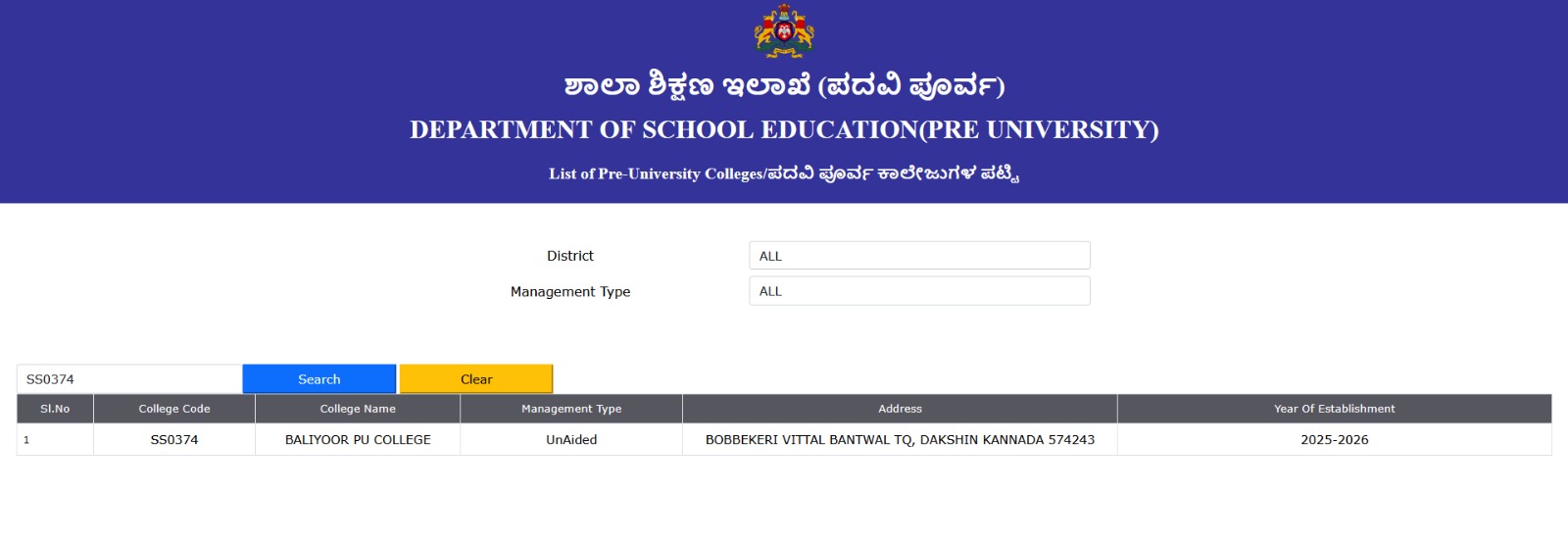Screen dimensions: 1568x543
Task: Click the blue Search button
Action: pyautogui.click(x=319, y=379)
